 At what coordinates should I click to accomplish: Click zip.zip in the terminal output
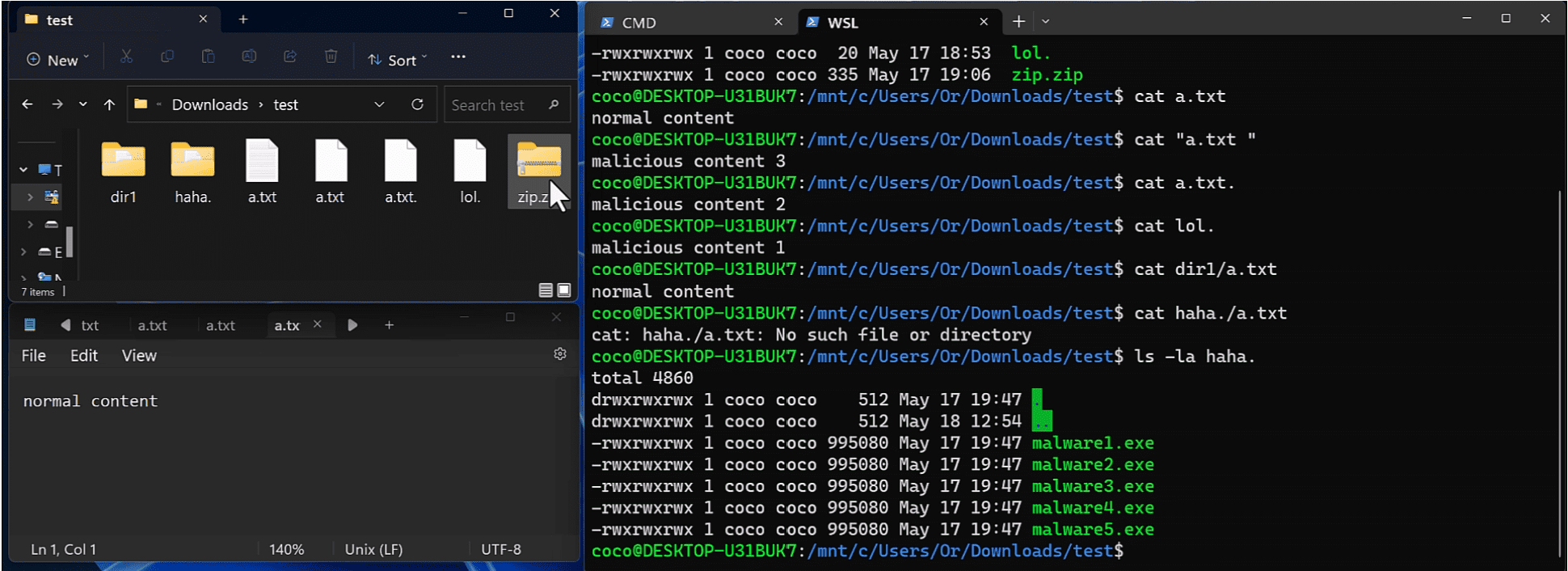(1047, 74)
